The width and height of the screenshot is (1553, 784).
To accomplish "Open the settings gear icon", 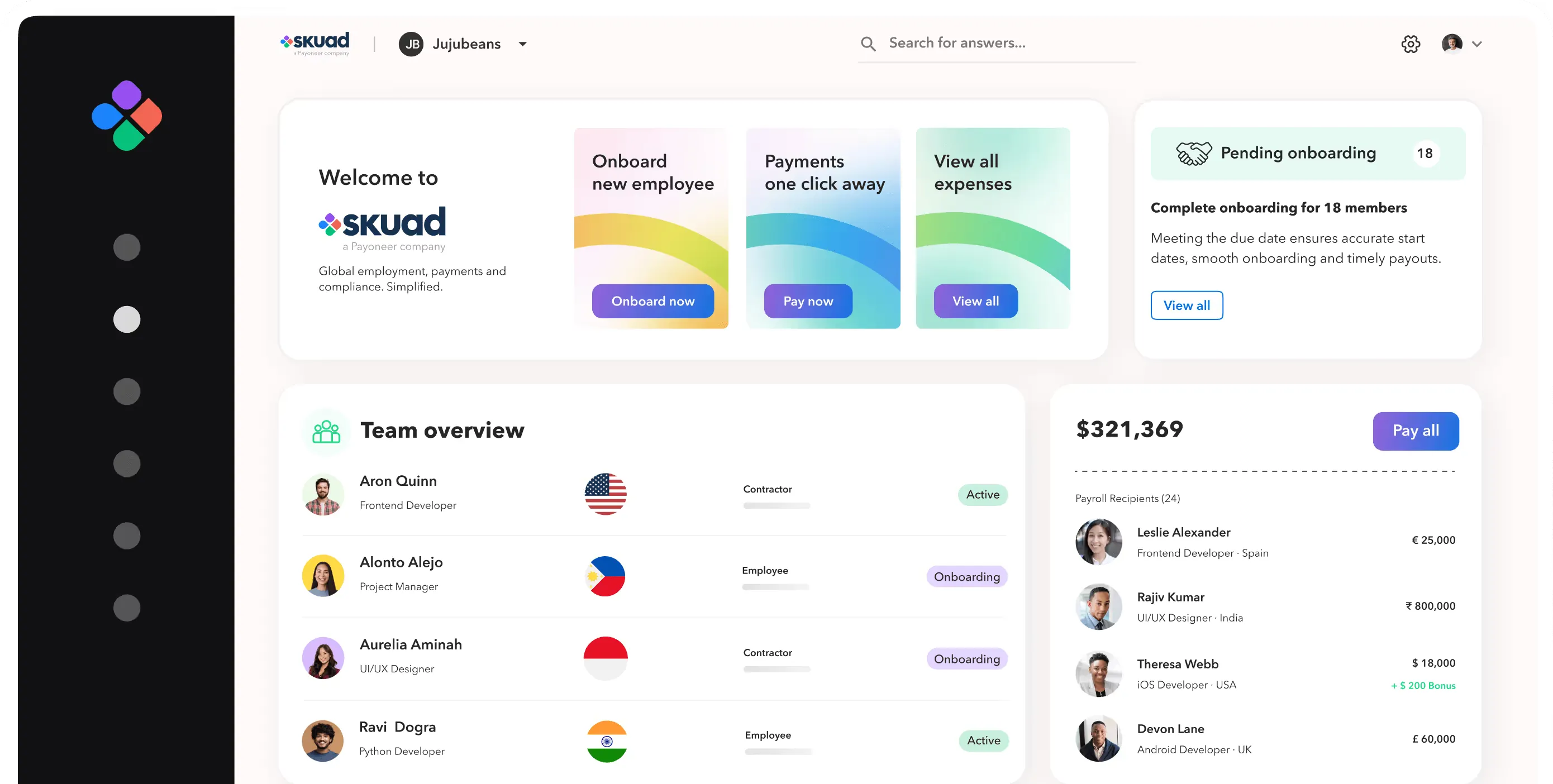I will tap(1410, 44).
